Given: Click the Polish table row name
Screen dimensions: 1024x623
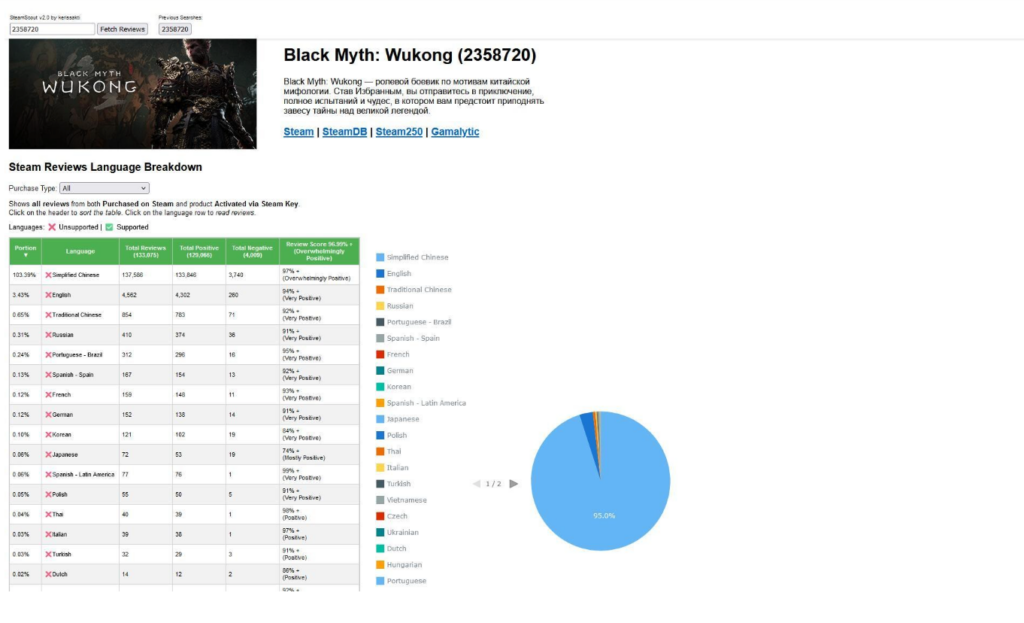Looking at the screenshot, I should (60, 494).
